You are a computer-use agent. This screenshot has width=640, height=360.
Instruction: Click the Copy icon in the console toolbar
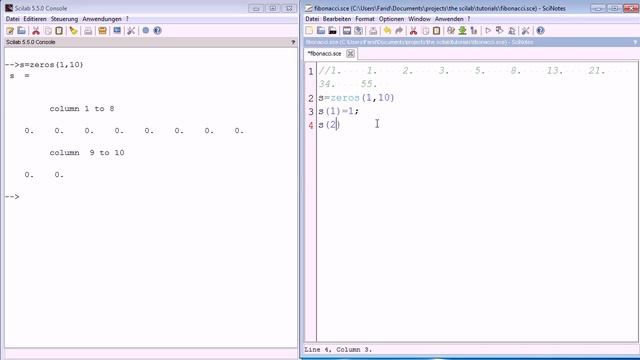point(48,31)
